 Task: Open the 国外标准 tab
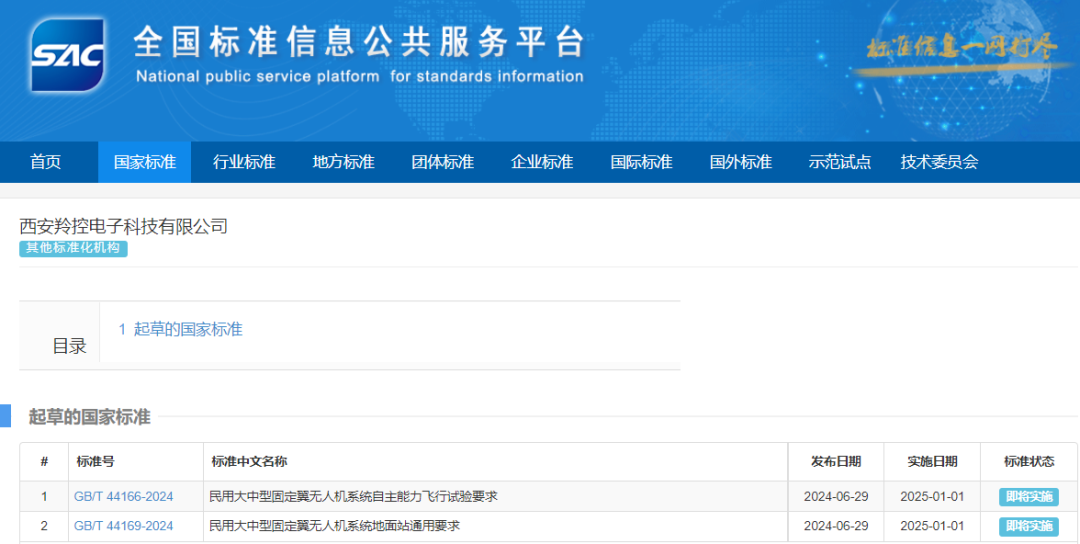click(740, 162)
